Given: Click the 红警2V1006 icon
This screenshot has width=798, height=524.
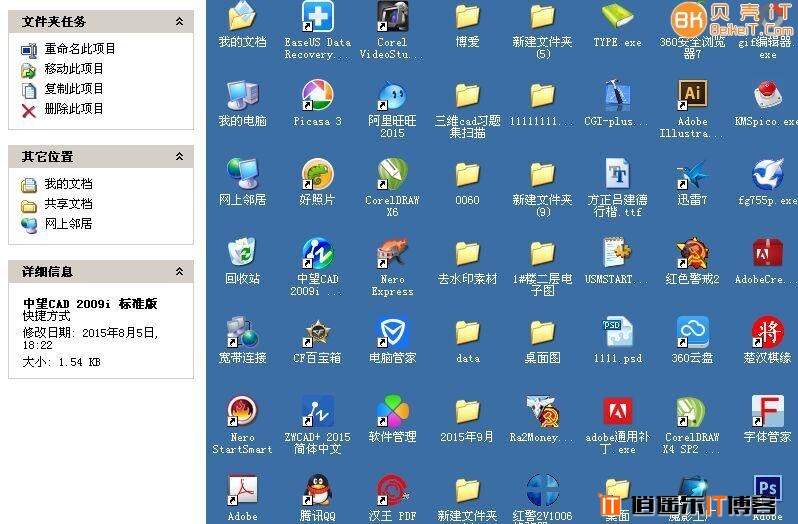Looking at the screenshot, I should [543, 489].
